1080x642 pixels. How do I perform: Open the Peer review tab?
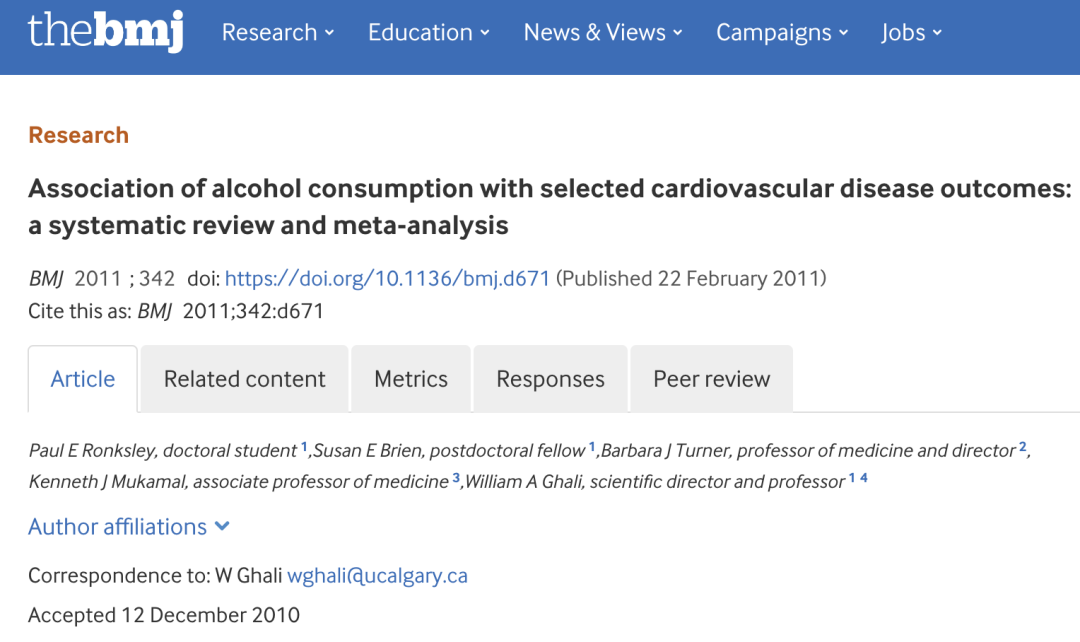712,379
